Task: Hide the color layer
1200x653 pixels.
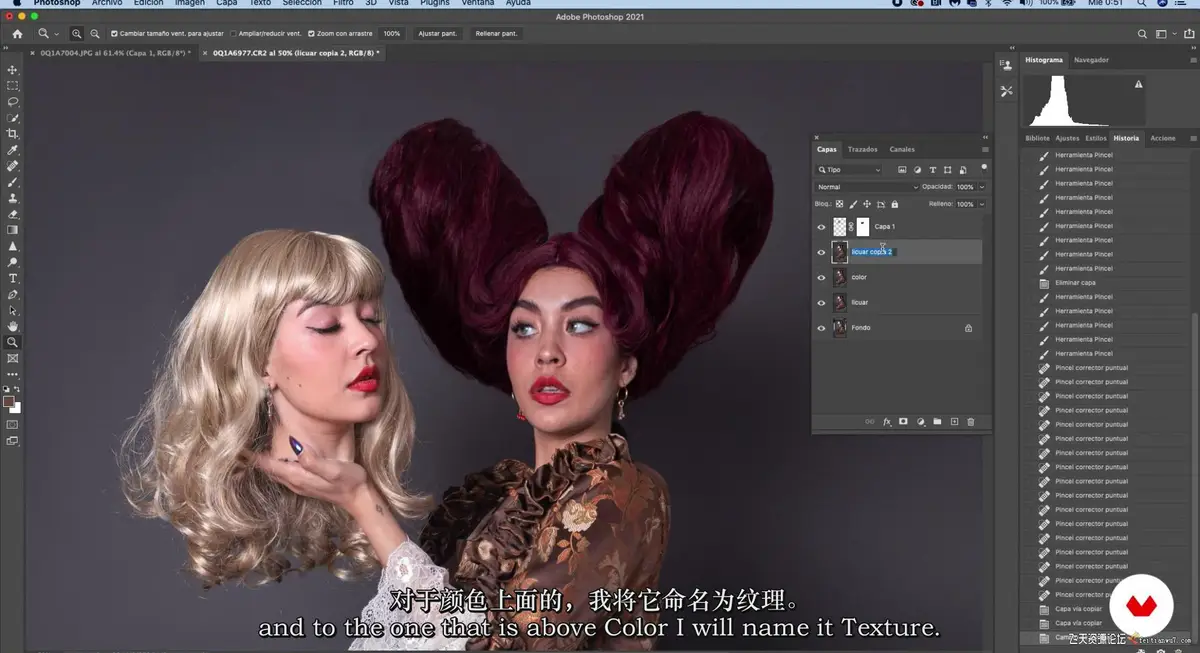Action: tap(821, 277)
